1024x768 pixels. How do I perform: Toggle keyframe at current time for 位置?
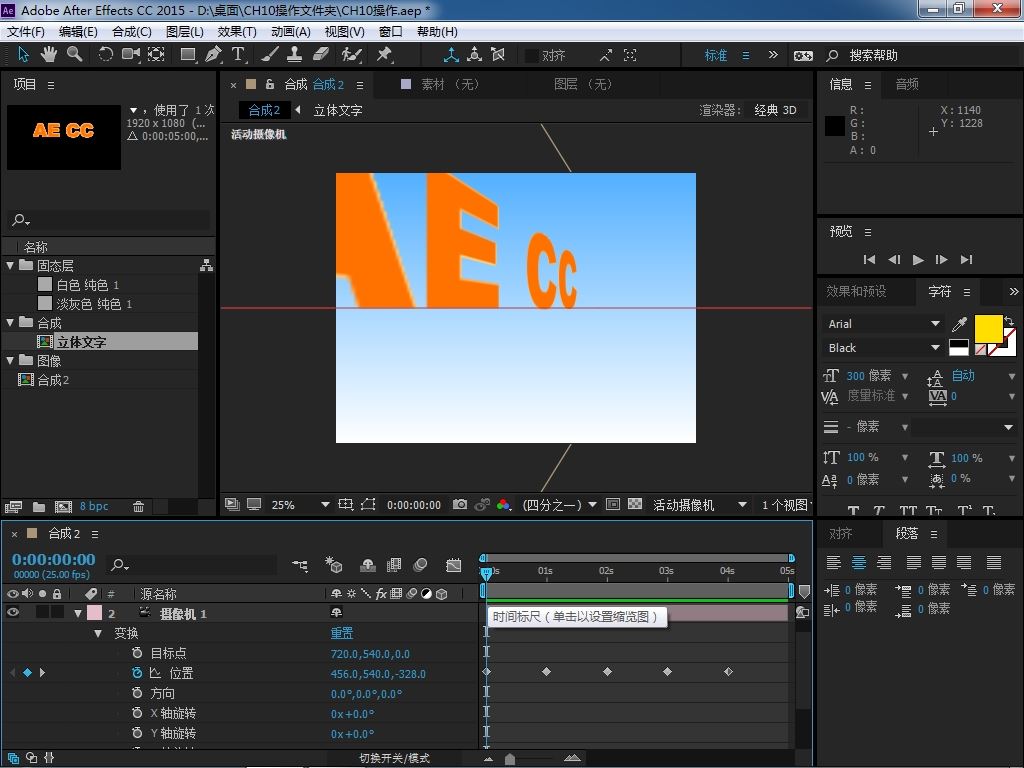point(27,672)
